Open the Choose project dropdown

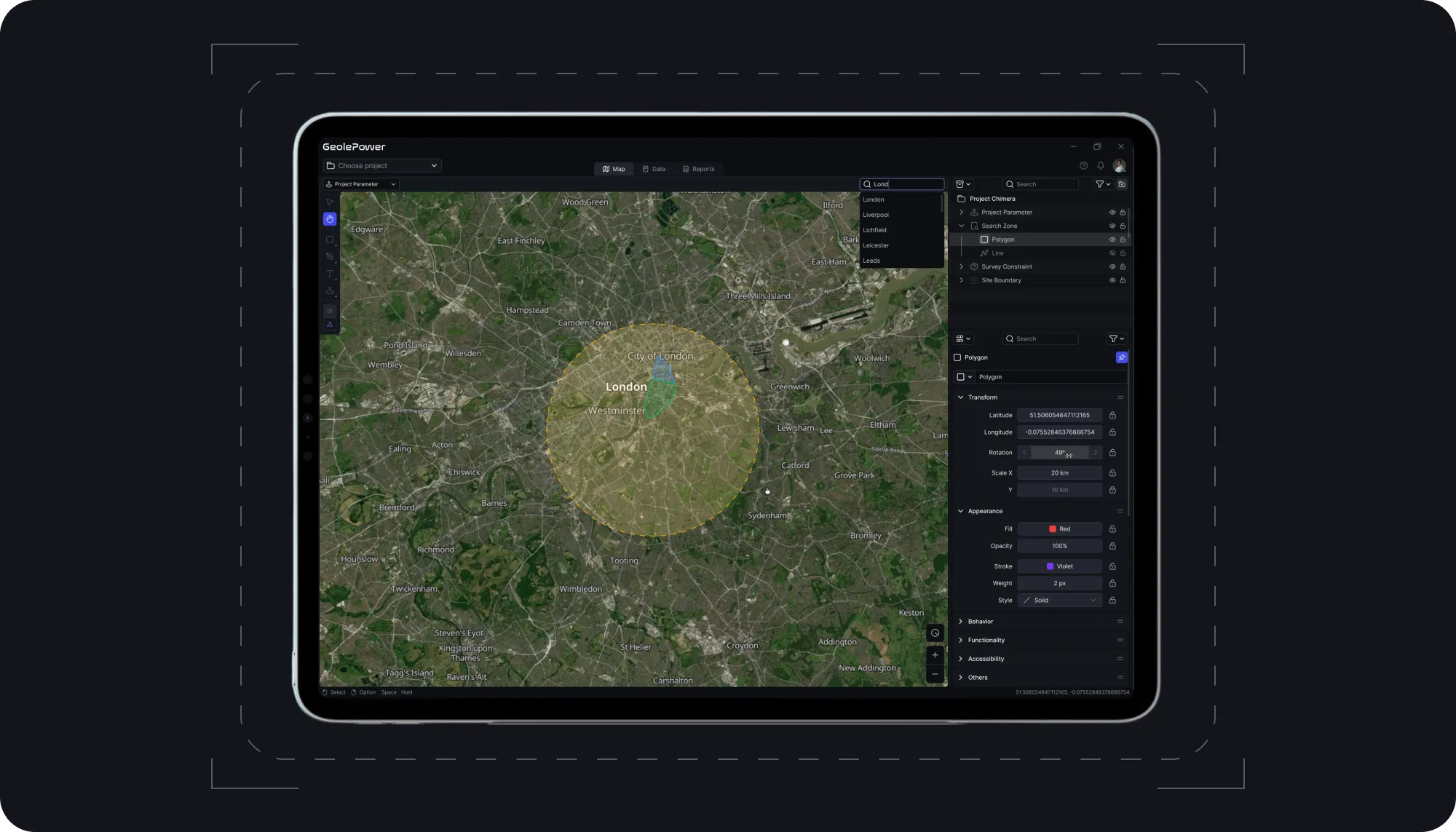coord(382,166)
